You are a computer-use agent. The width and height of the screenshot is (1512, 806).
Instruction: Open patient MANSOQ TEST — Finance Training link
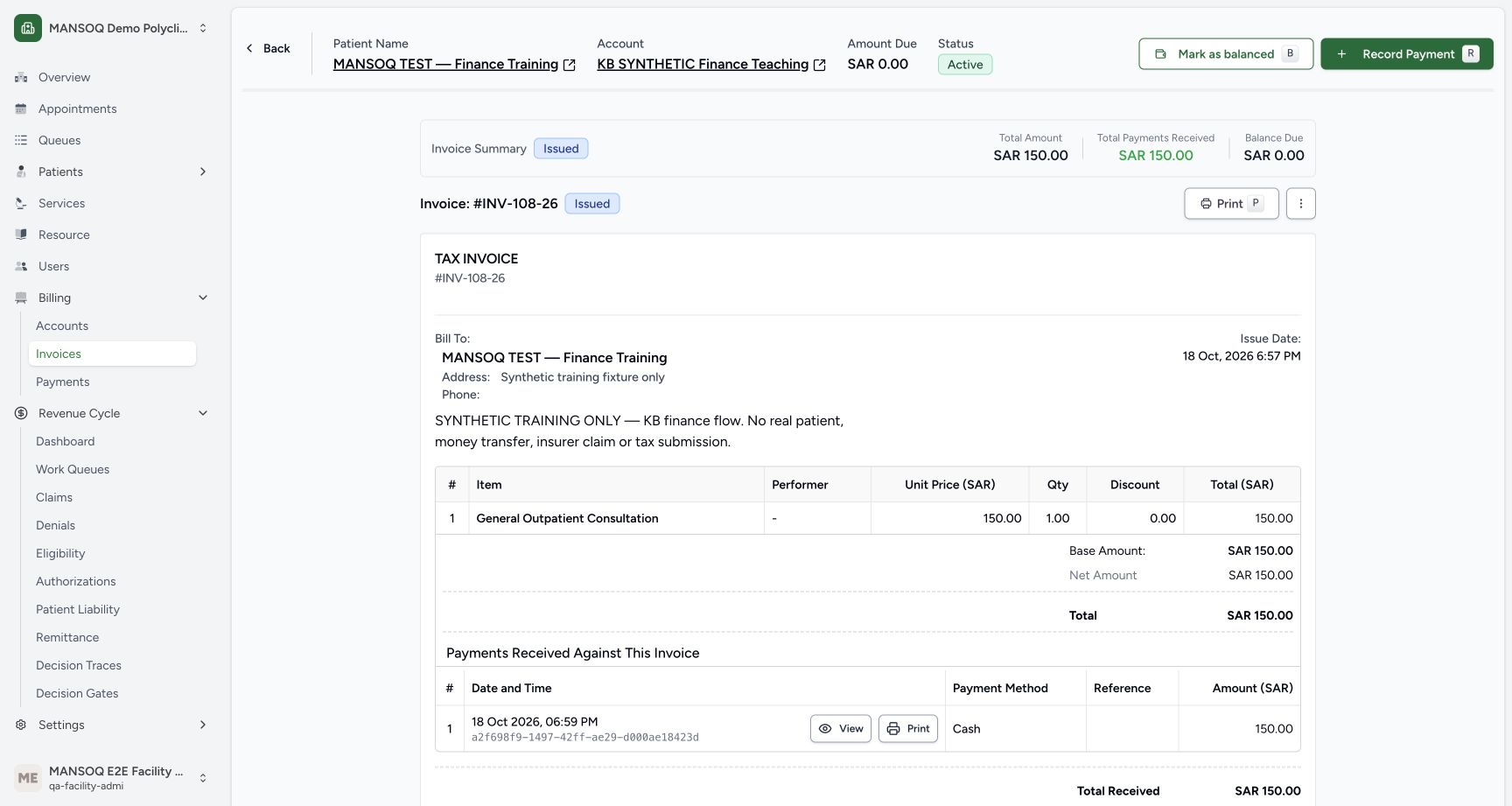[x=445, y=64]
